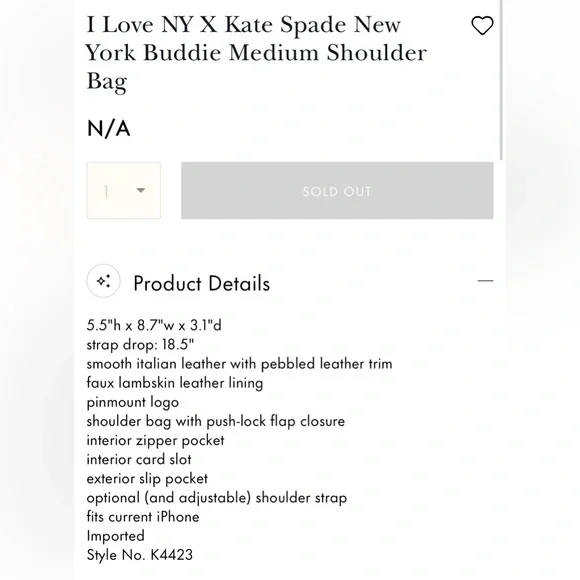Screen dimensions: 580x580
Task: Click the sparkle icon beside Product Details
Action: 103,281
